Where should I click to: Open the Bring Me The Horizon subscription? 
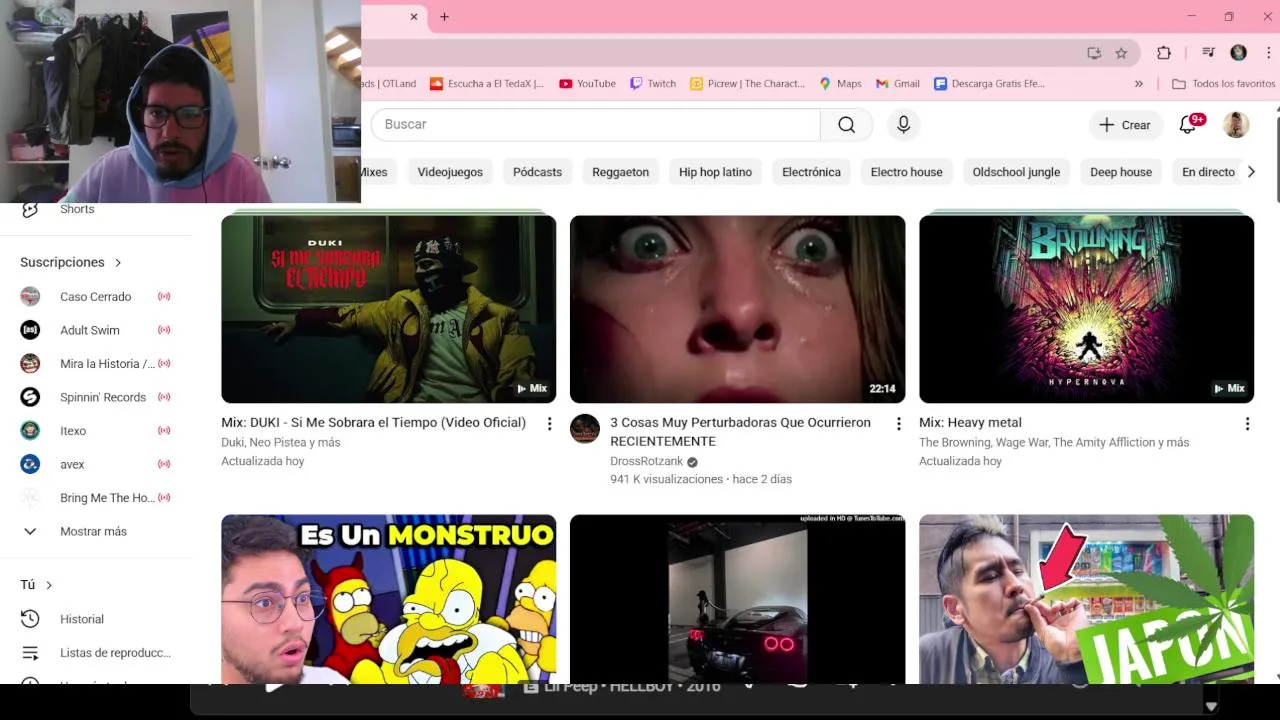pyautogui.click(x=96, y=498)
